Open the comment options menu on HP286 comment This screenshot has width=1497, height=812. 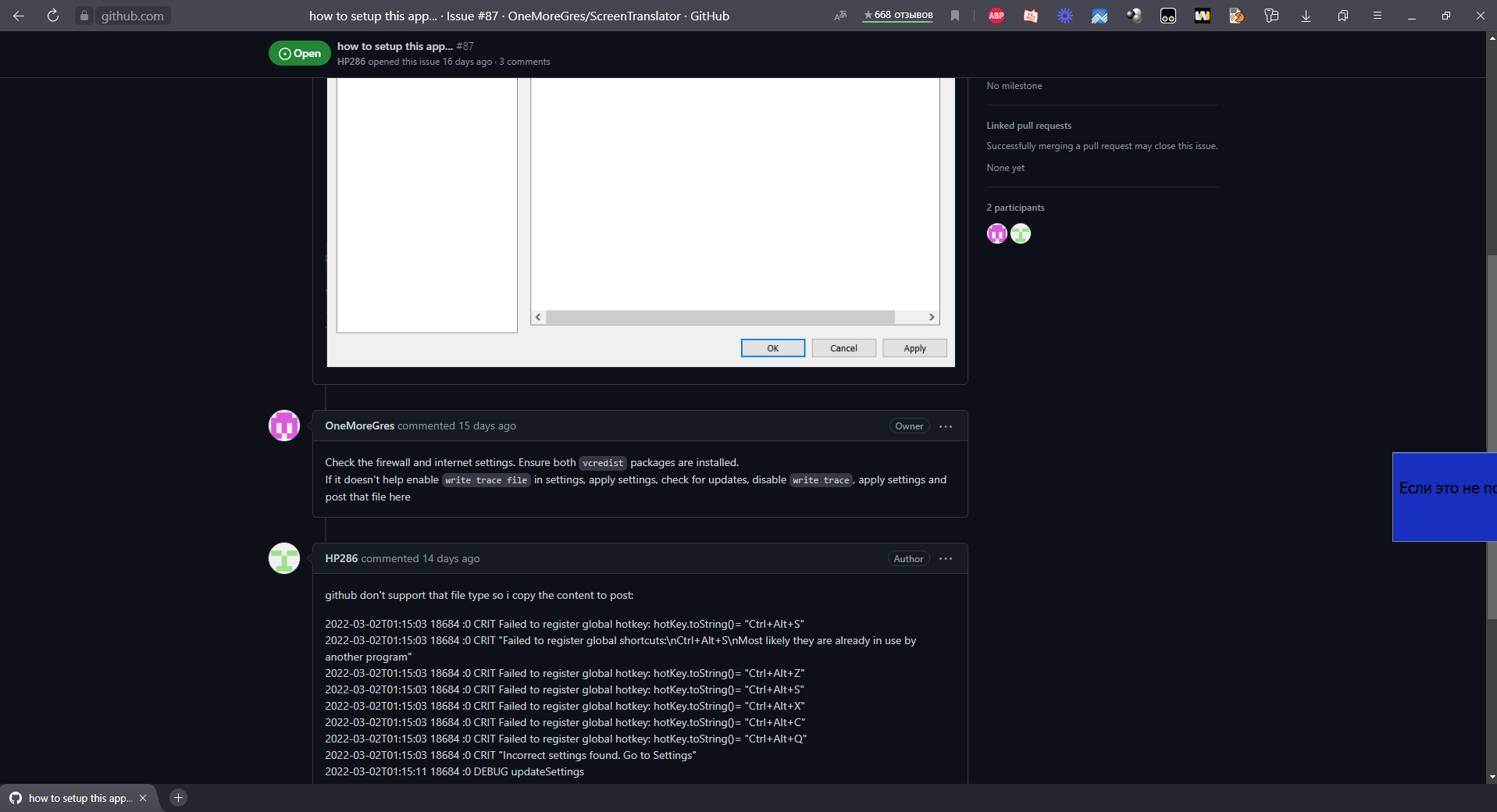[946, 558]
